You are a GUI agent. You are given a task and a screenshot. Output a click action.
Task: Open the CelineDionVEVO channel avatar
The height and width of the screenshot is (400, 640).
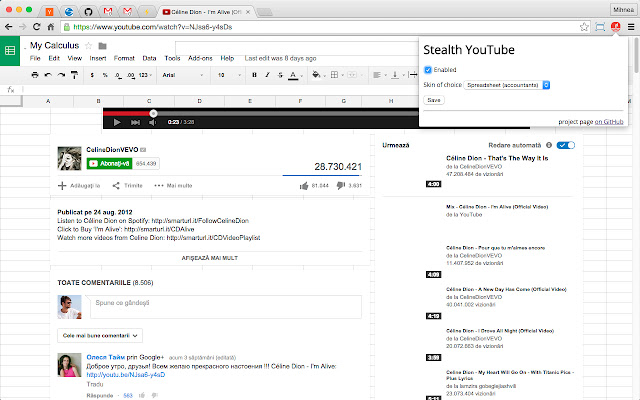pos(69,158)
